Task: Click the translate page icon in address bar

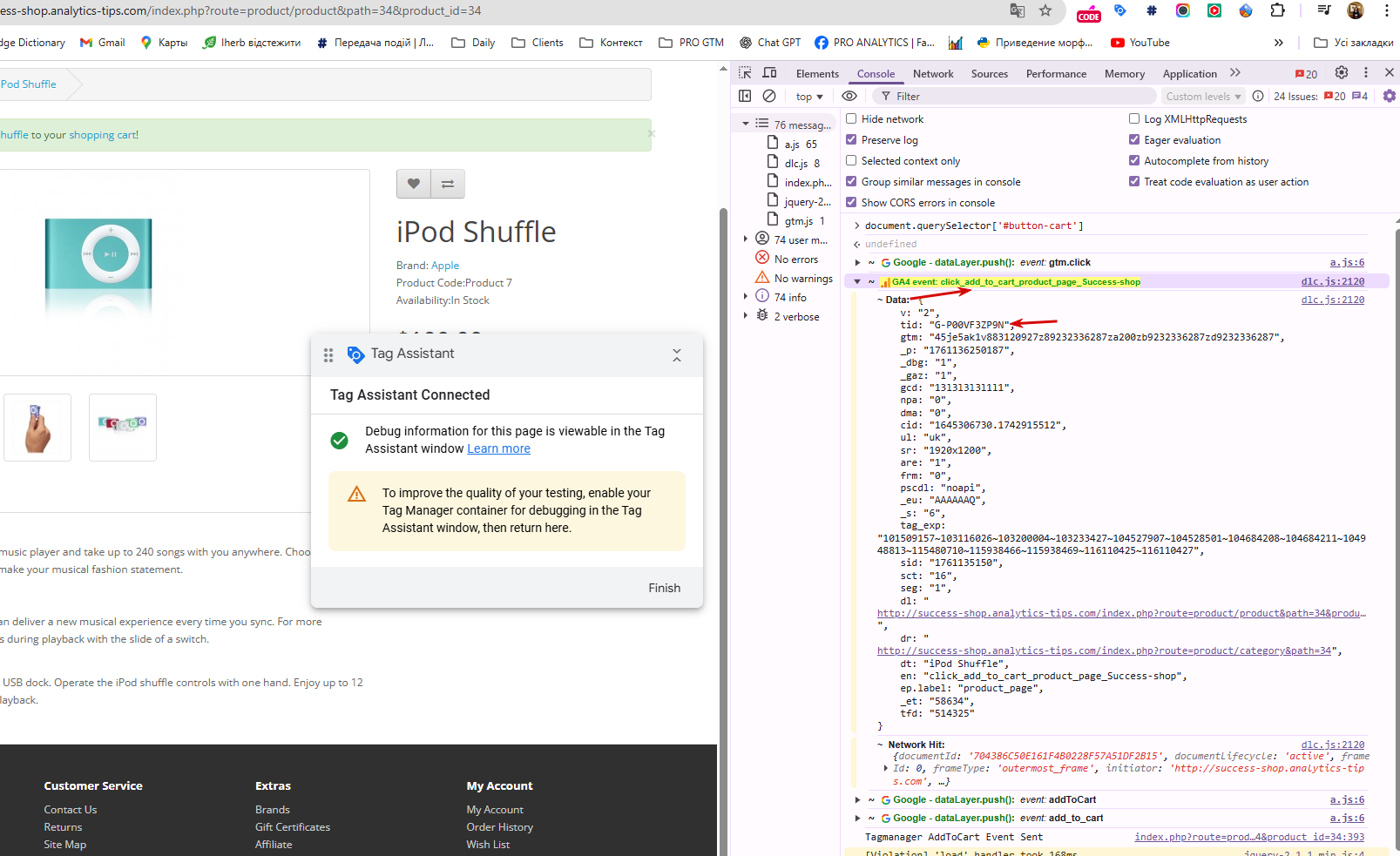Action: (x=1018, y=10)
